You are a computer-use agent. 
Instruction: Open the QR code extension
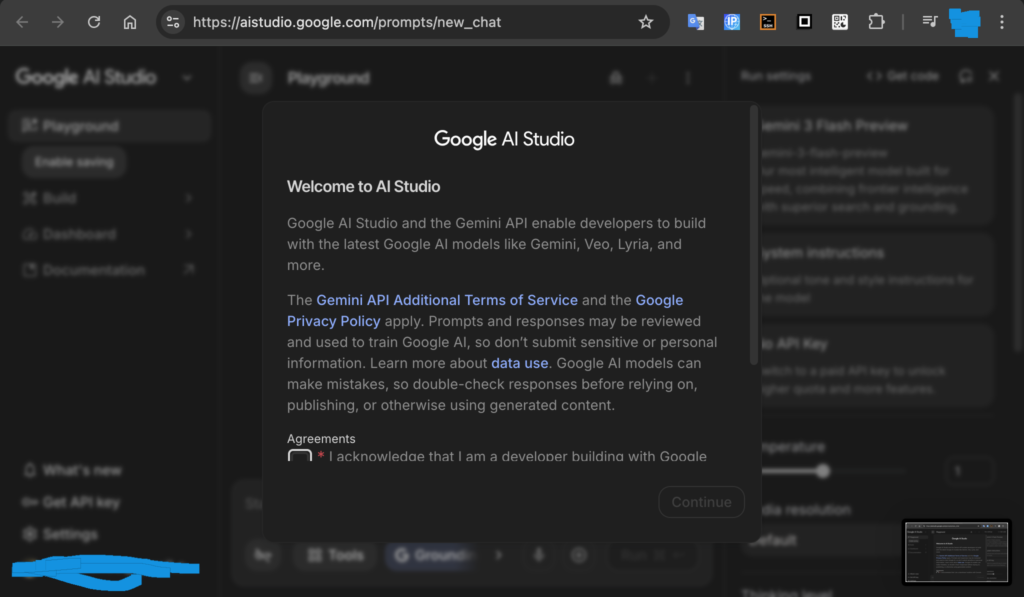pos(840,22)
